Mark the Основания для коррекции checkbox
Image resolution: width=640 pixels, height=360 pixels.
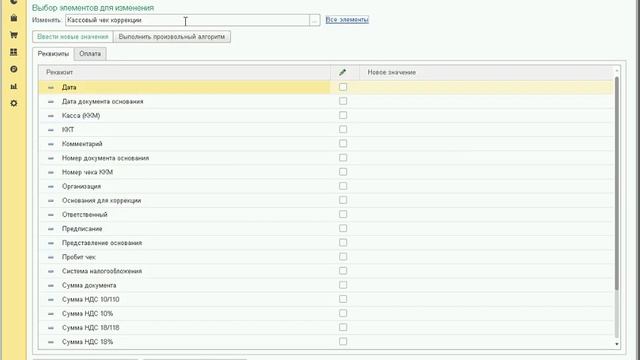pyautogui.click(x=343, y=200)
